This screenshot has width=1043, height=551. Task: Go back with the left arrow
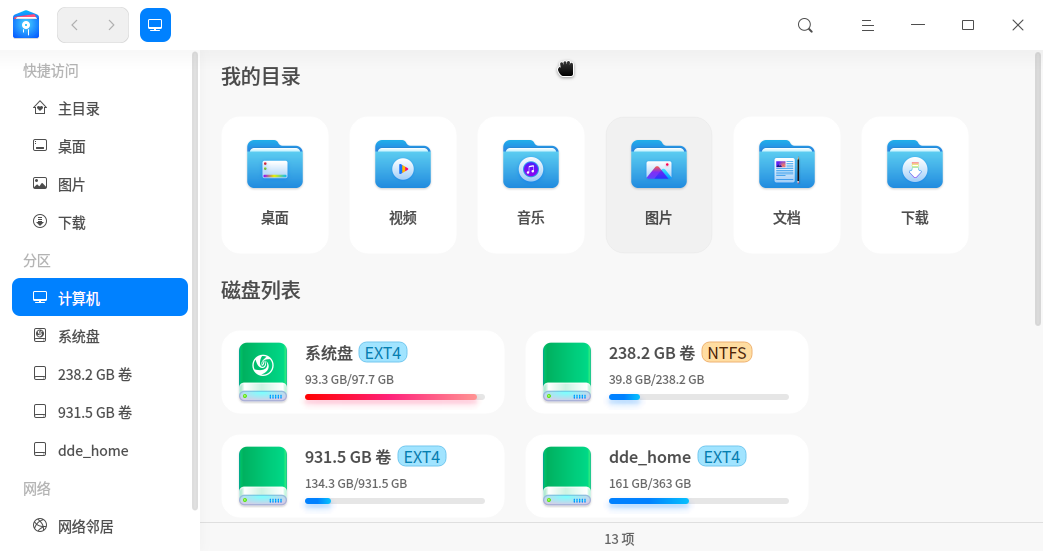tap(74, 25)
